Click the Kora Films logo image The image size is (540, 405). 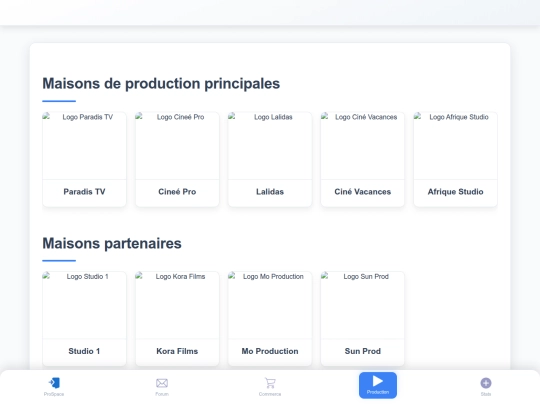pos(177,305)
